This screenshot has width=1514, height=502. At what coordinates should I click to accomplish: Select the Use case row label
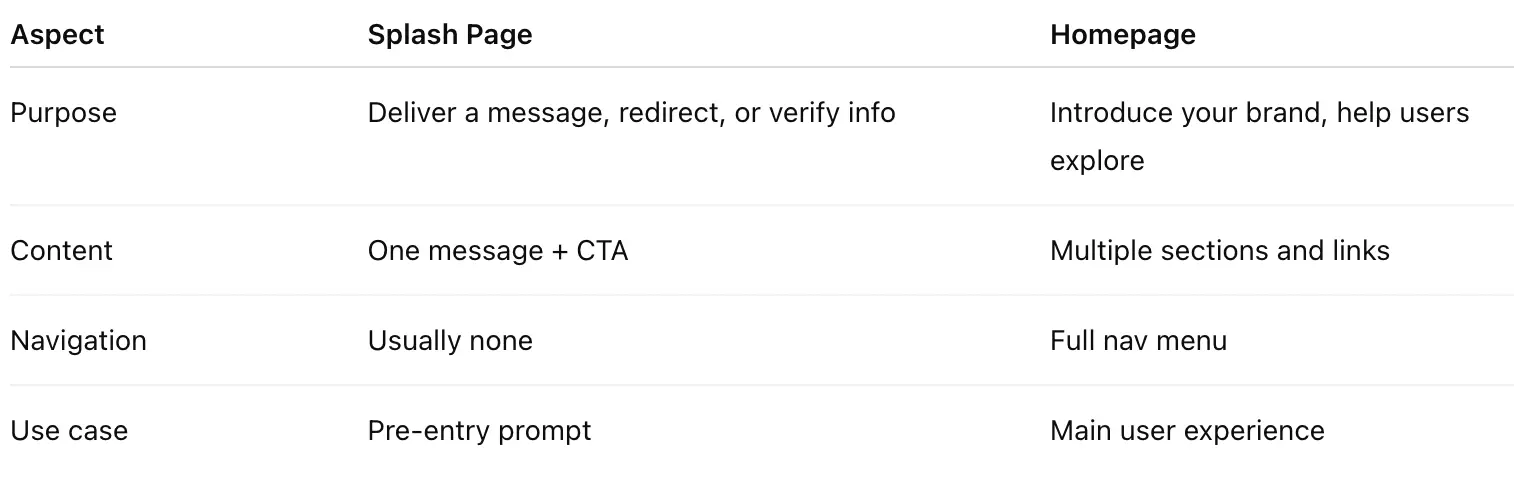tap(69, 431)
